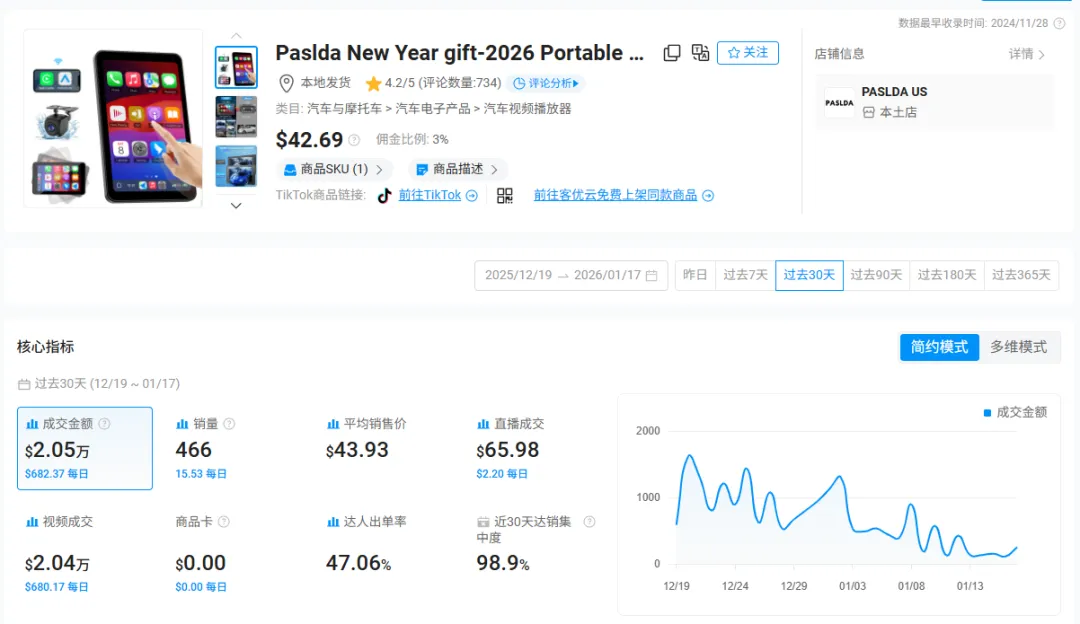1080x624 pixels.
Task: Collapse the image thumbnail list via the down chevron
Action: (236, 206)
